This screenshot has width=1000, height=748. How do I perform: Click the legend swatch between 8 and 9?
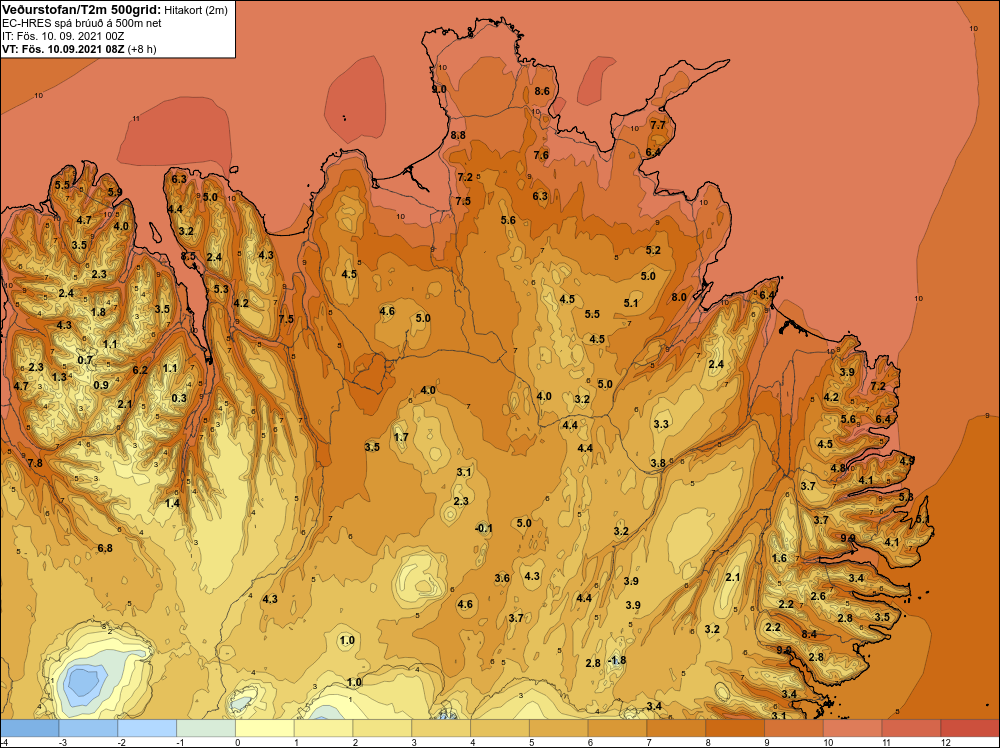click(735, 728)
